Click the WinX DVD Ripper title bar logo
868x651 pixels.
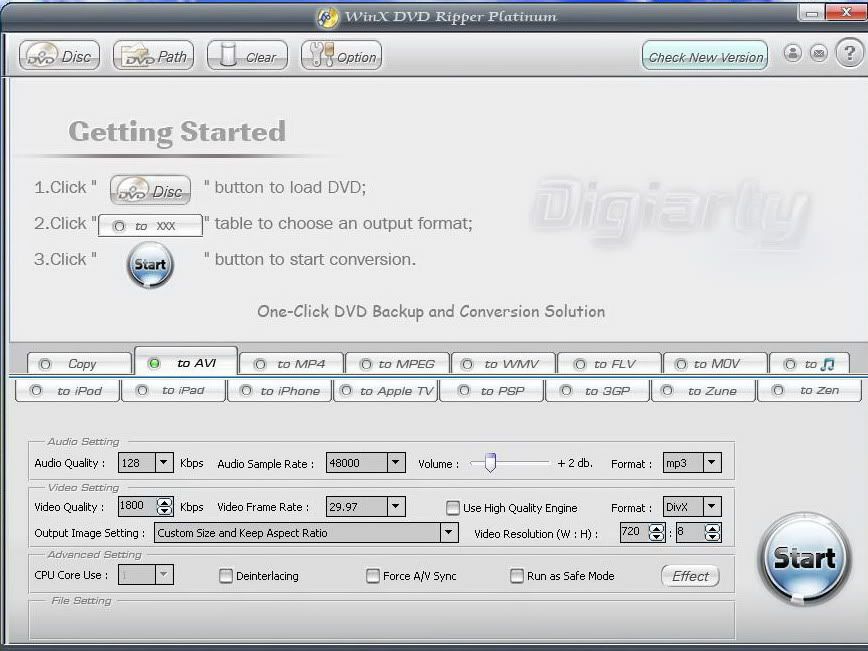[327, 18]
